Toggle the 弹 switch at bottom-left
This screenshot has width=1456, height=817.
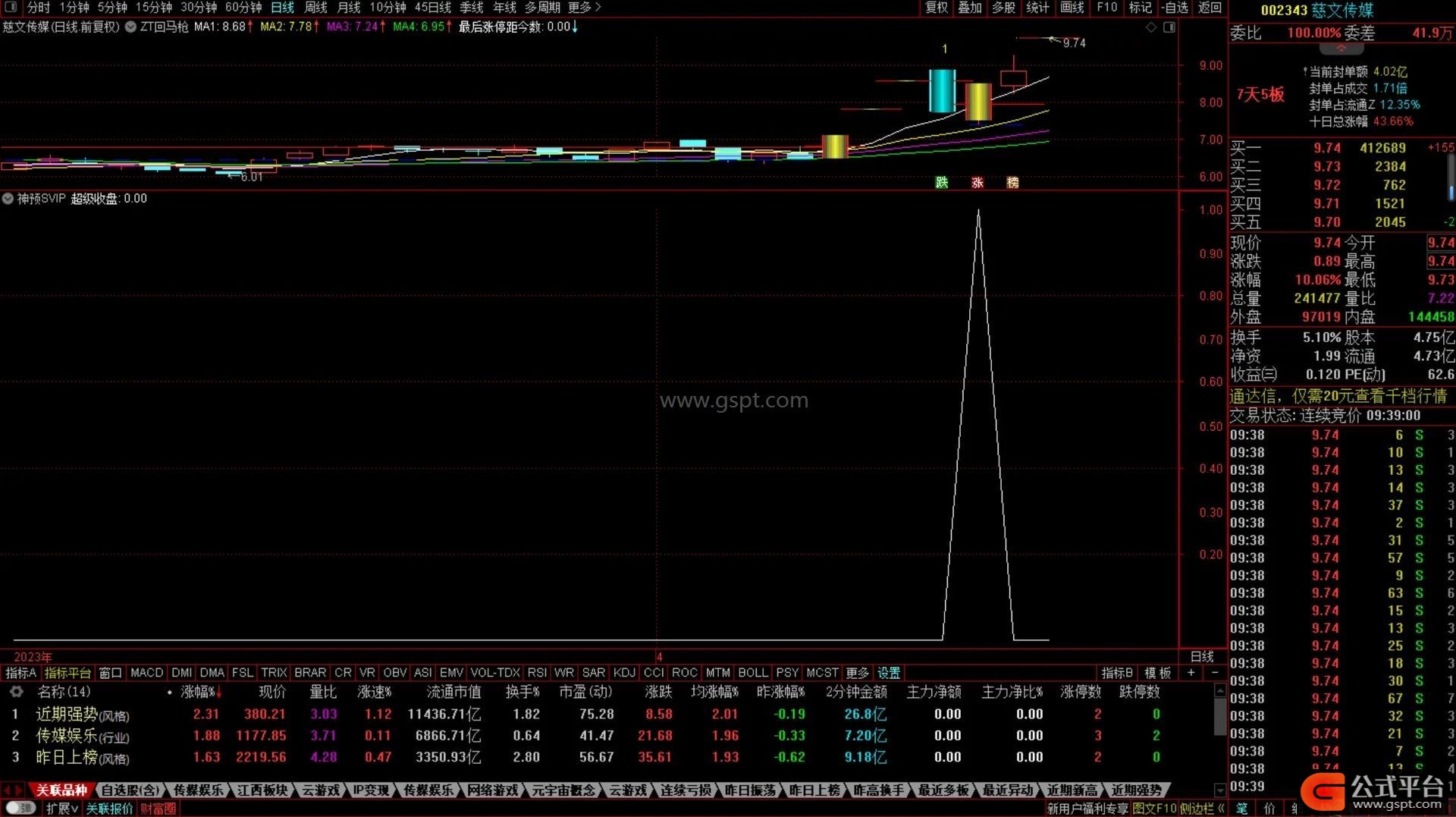(x=20, y=809)
